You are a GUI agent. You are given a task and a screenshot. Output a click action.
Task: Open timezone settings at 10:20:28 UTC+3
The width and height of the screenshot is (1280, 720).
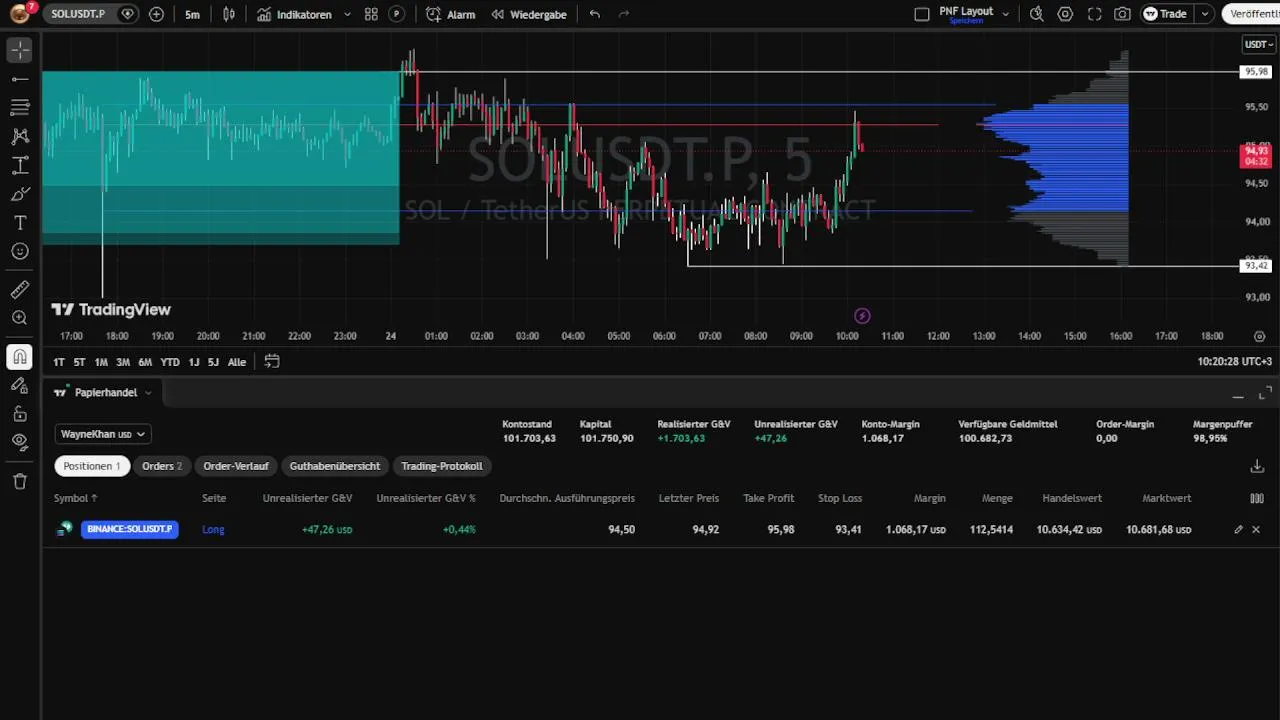[x=1235, y=362]
